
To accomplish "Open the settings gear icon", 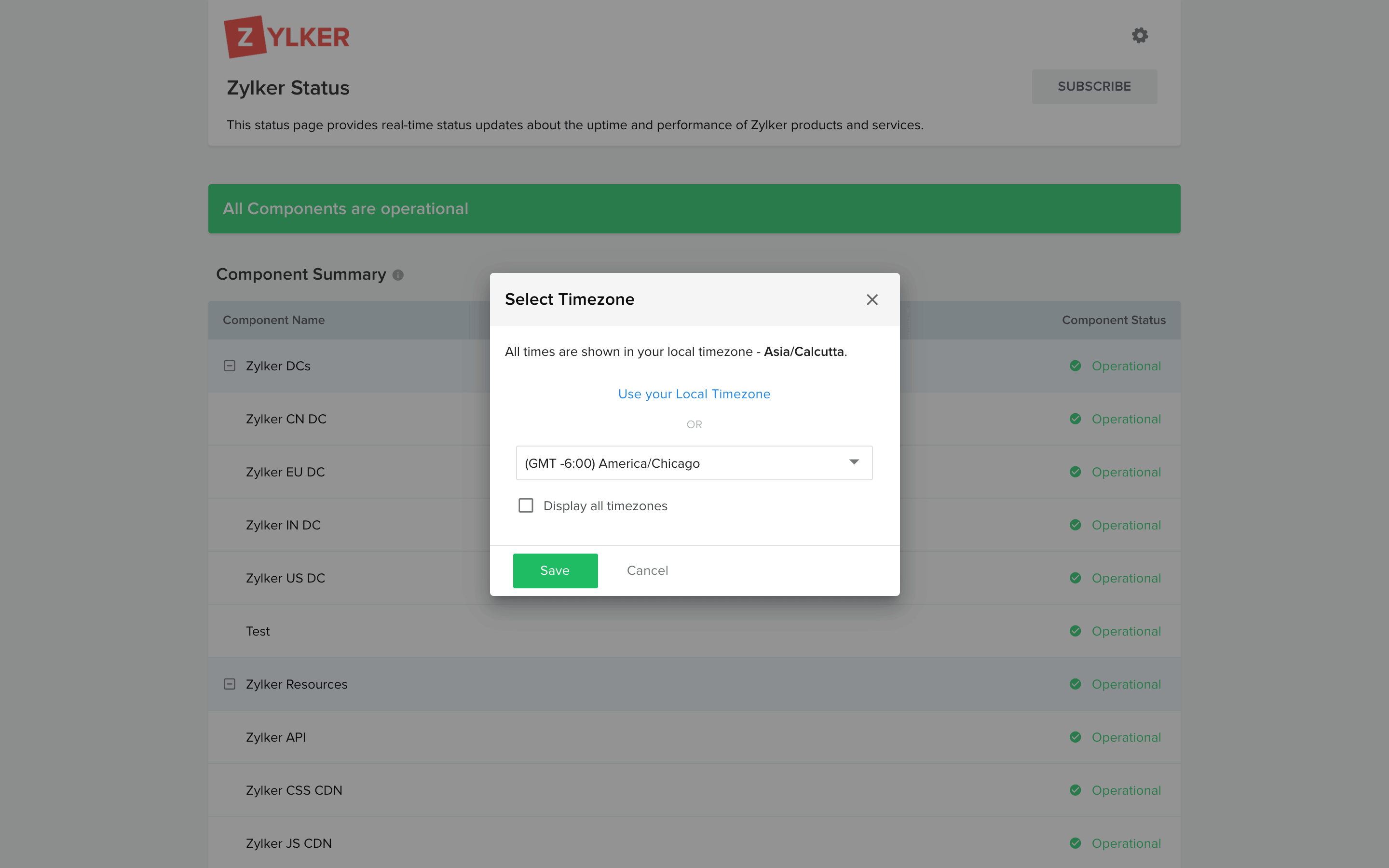I will click(x=1140, y=35).
